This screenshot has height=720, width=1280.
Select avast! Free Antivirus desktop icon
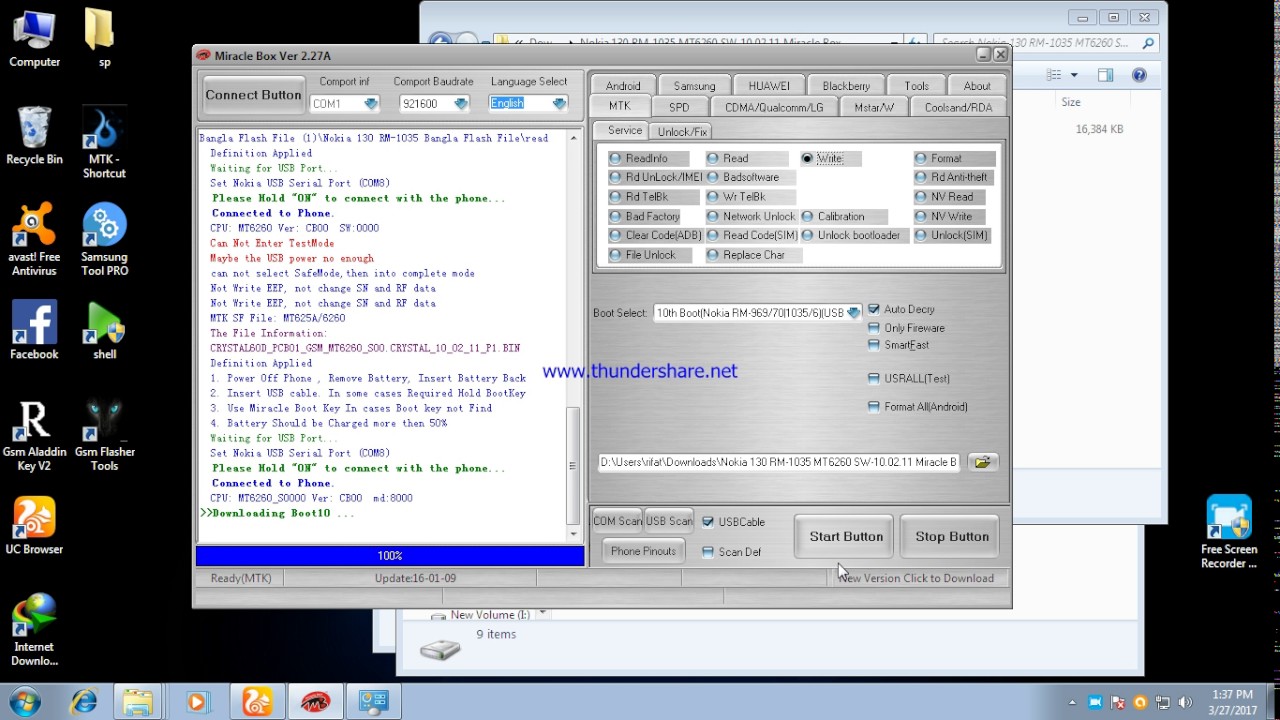click(34, 240)
